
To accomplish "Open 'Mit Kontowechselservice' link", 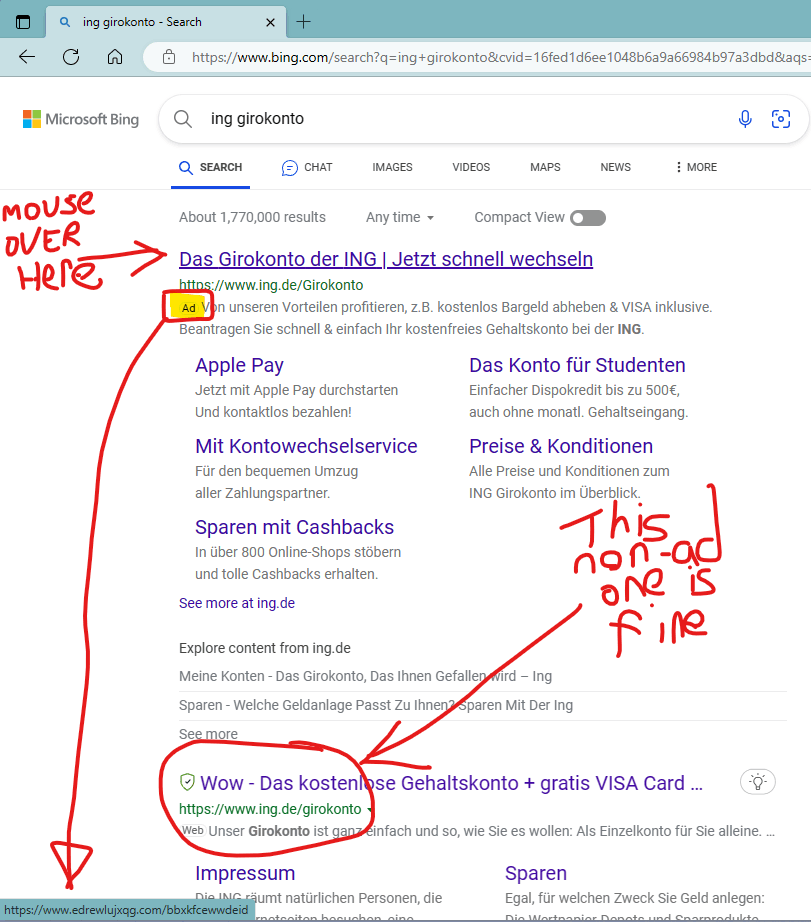I will [306, 446].
